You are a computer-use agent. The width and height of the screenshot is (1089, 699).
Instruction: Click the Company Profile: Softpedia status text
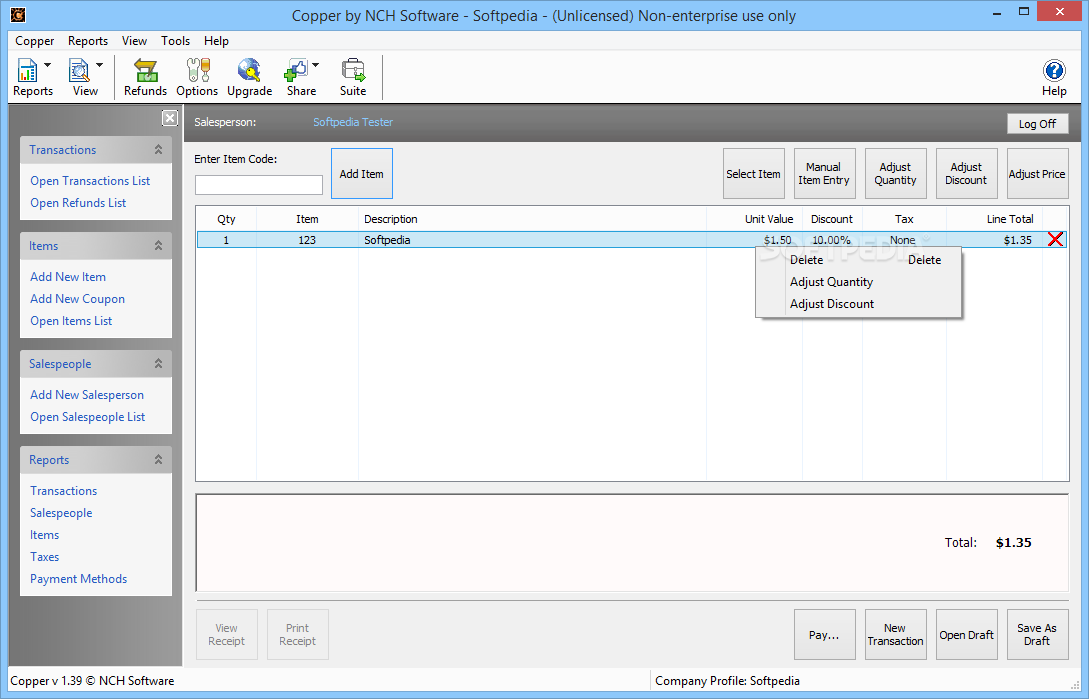pos(727,681)
